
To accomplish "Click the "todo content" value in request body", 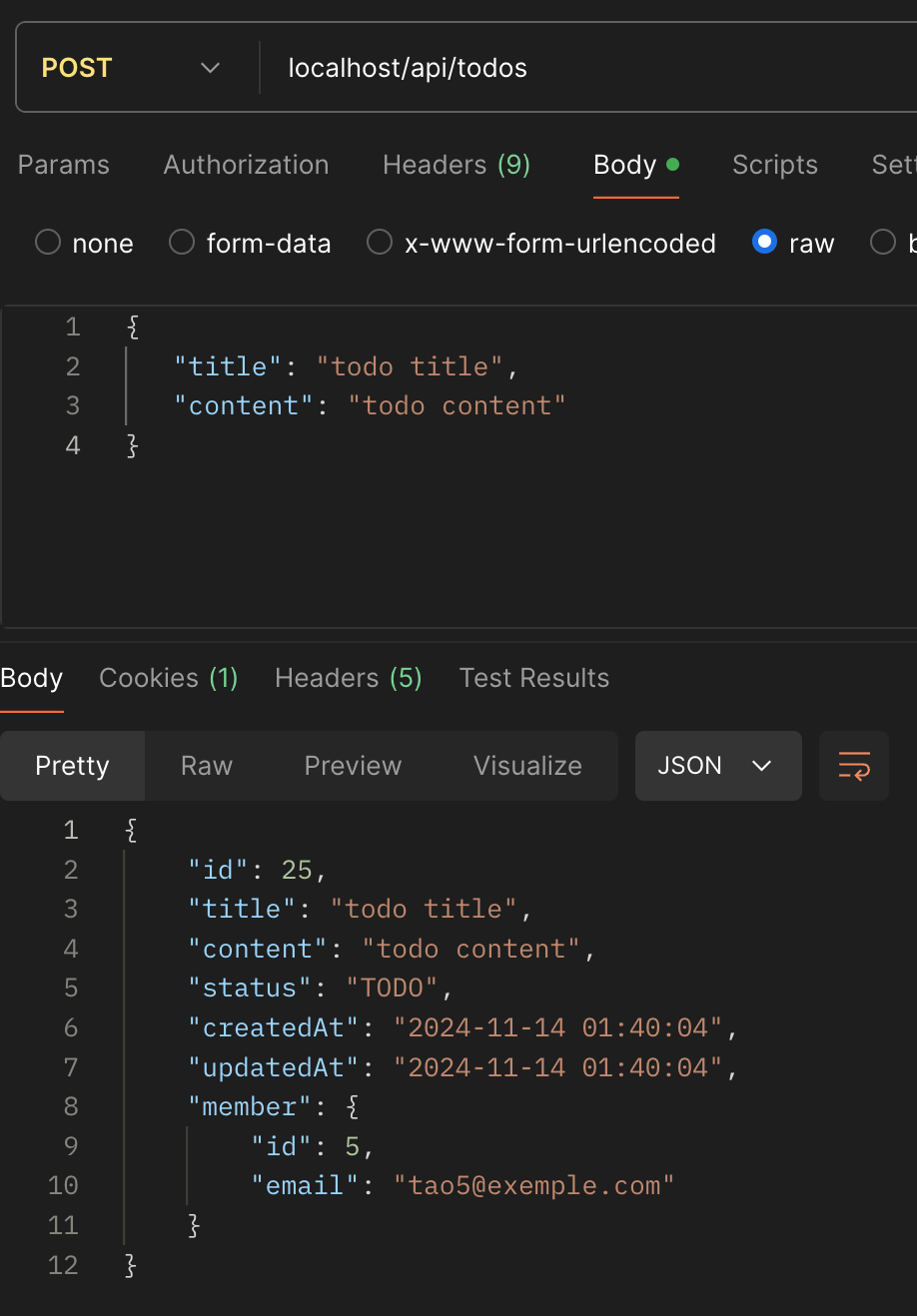I will pos(457,405).
